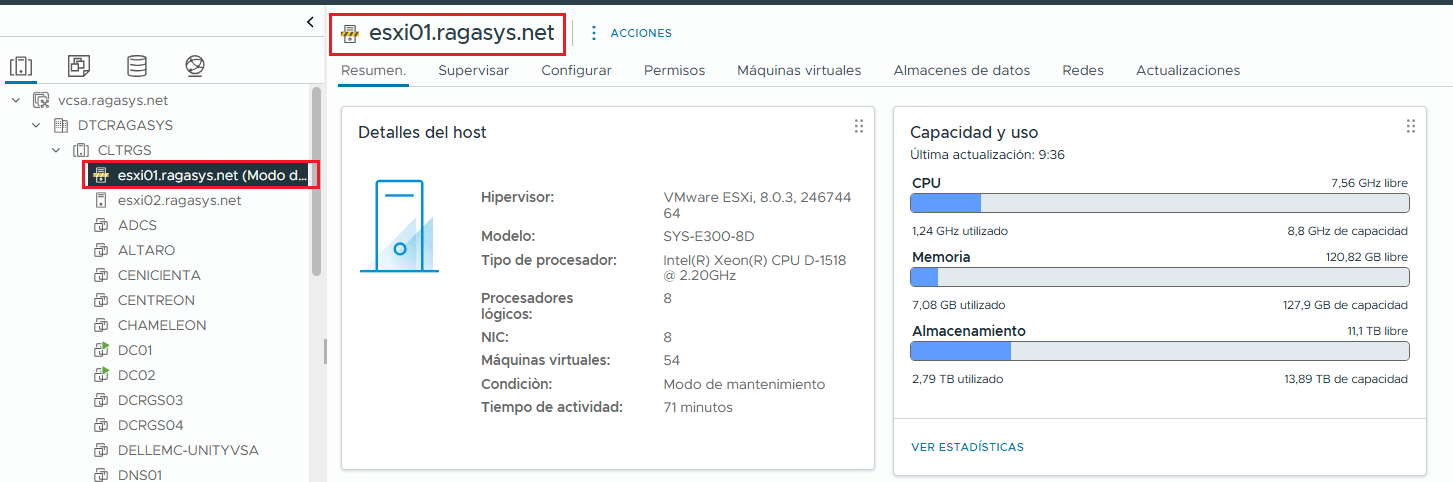Click the value 'Modo de mantenimiento'
Screen dimensions: 1453x482
(x=744, y=384)
